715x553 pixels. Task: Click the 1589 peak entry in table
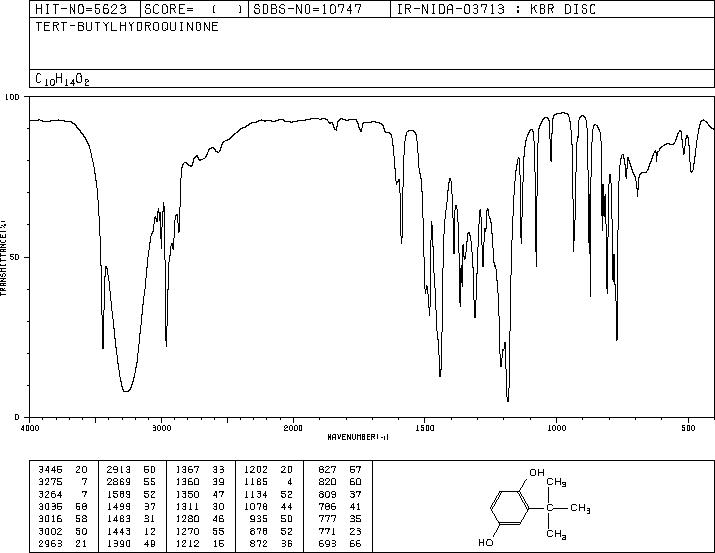pos(131,494)
